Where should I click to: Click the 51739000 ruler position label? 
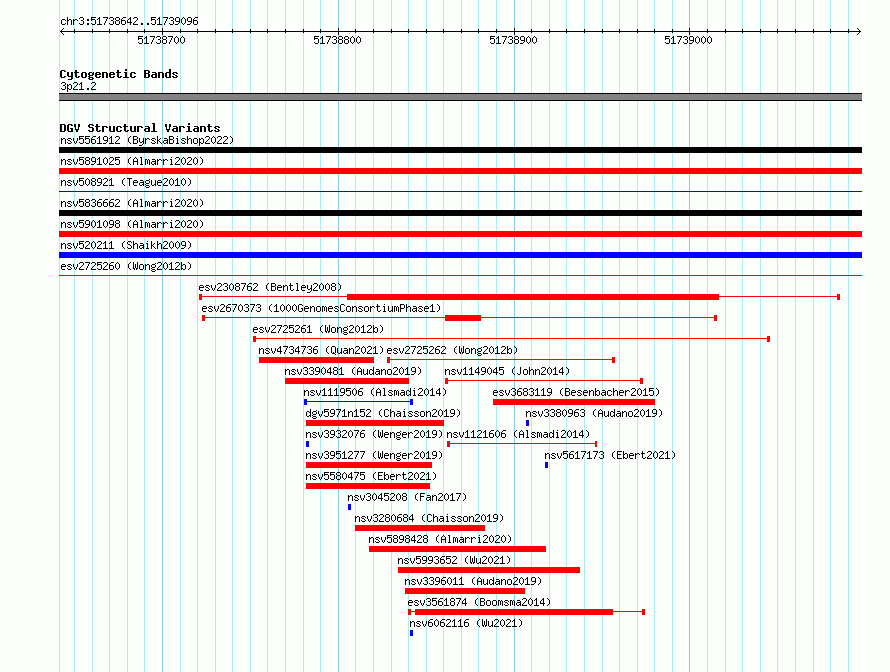coord(688,40)
